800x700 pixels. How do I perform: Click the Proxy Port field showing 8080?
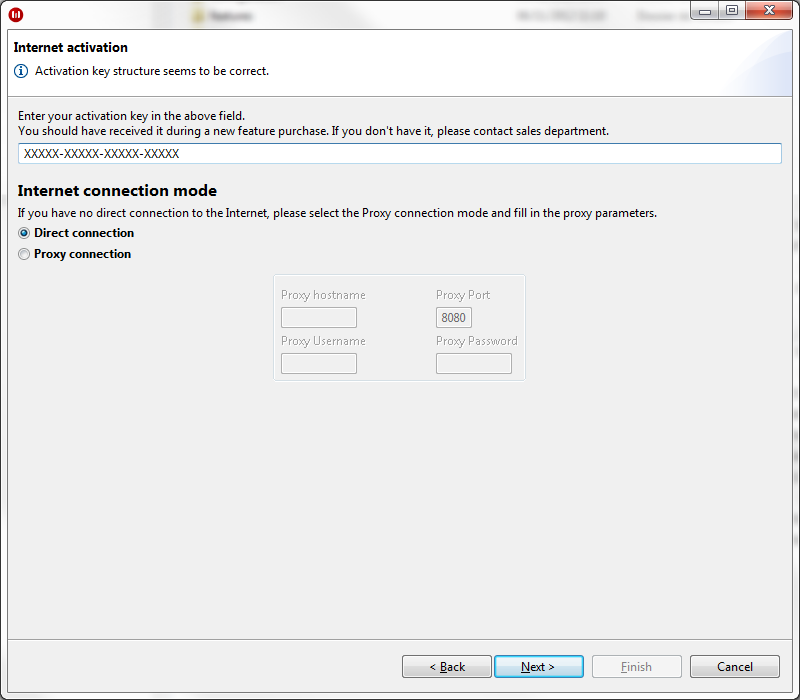point(454,317)
